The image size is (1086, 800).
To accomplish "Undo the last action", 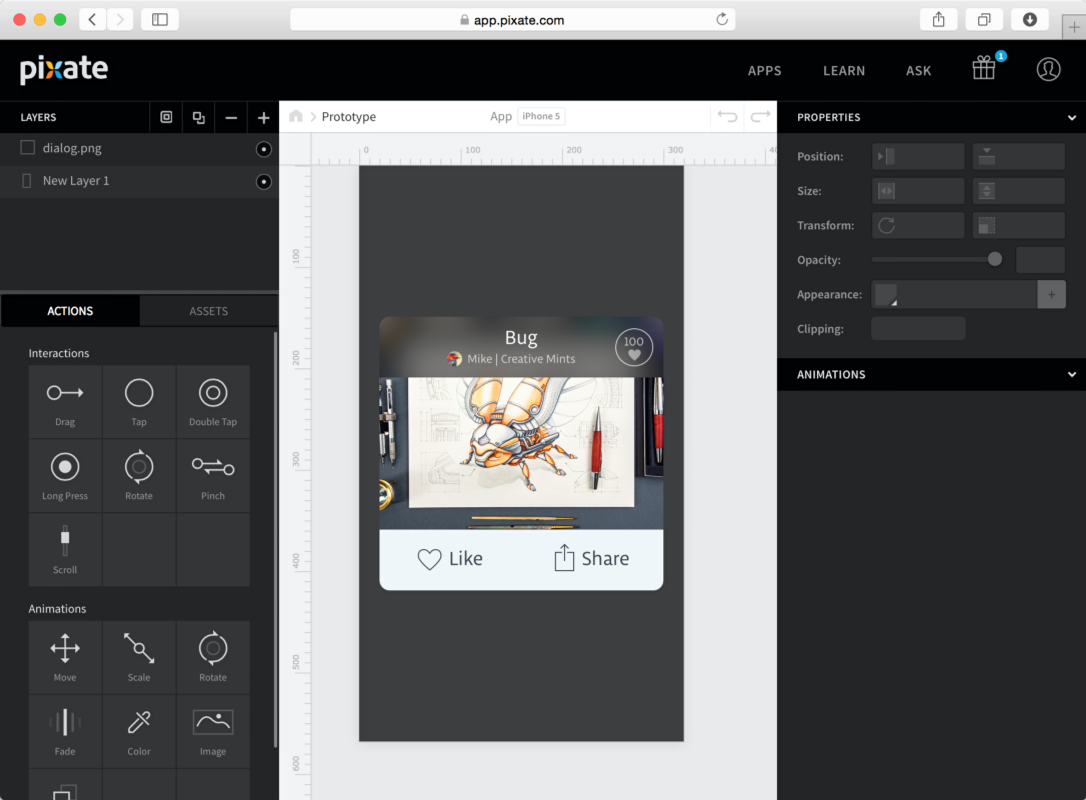I will coord(727,116).
